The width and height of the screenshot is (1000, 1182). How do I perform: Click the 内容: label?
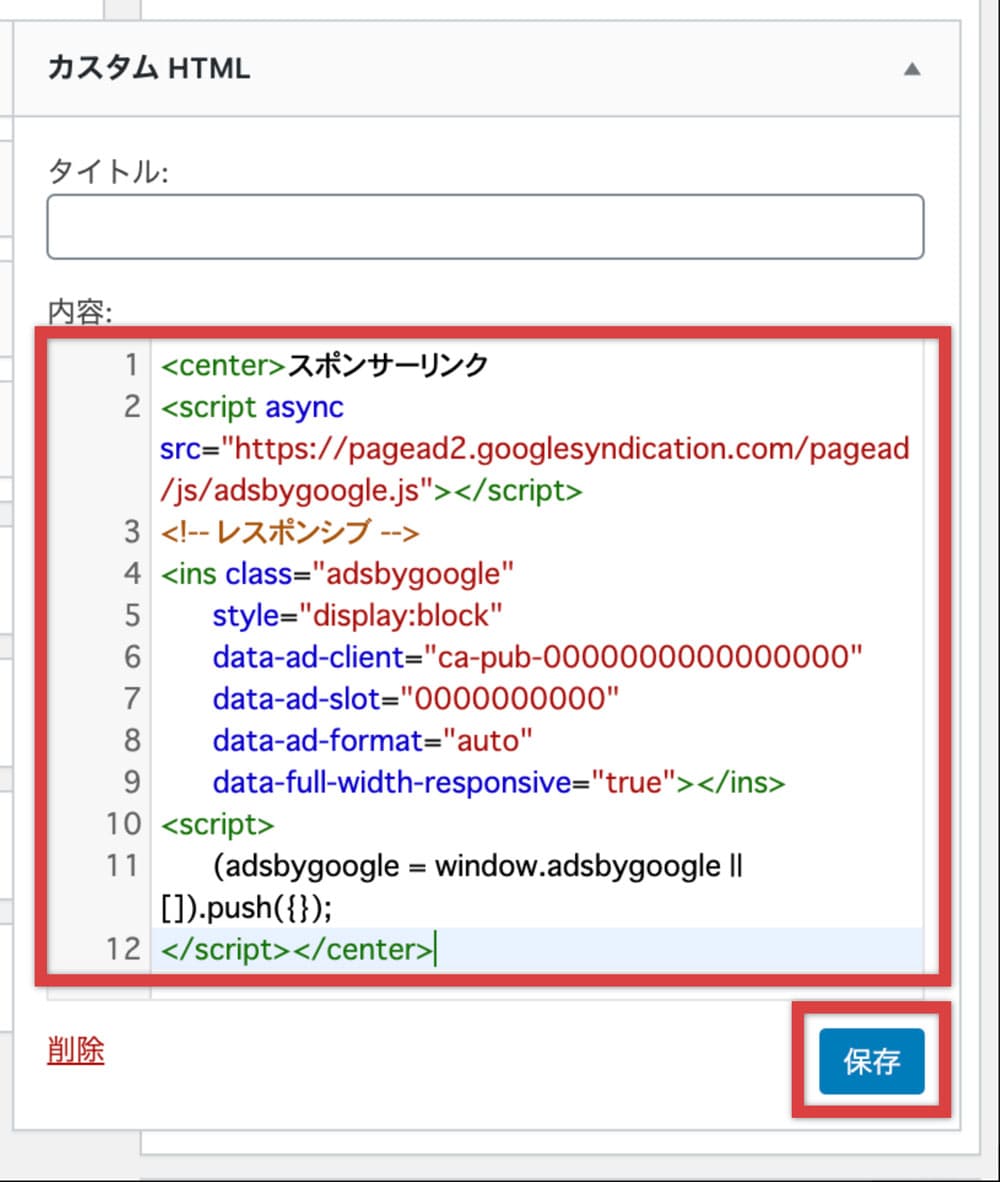[80, 311]
